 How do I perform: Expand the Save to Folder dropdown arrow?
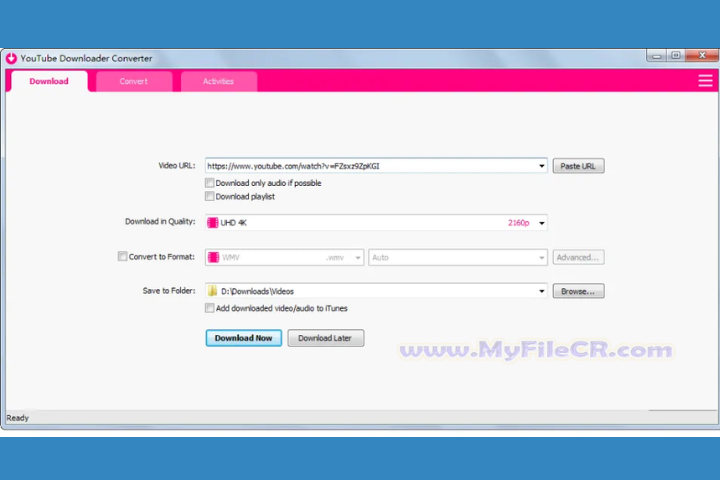pos(541,291)
